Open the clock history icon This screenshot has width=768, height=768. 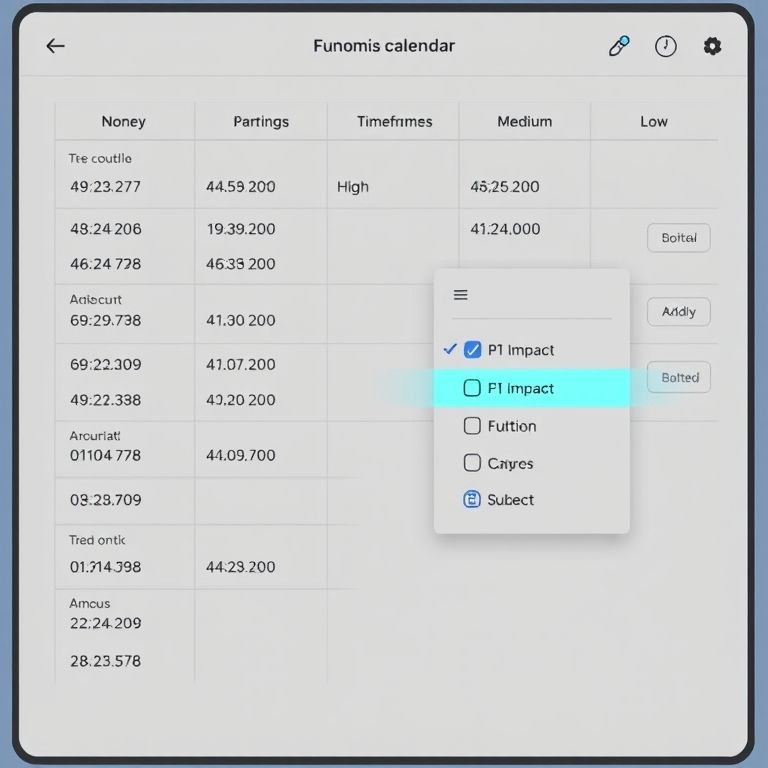665,46
